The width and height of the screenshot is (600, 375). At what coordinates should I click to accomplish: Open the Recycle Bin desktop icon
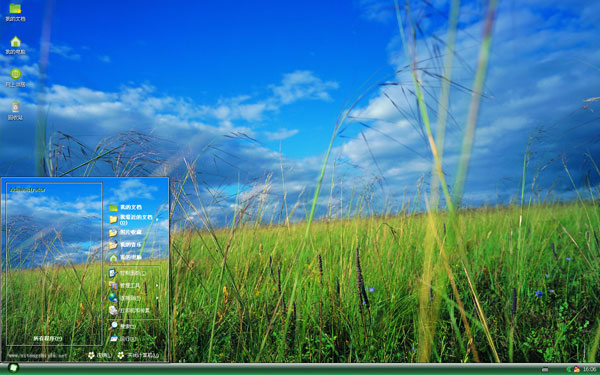15,111
